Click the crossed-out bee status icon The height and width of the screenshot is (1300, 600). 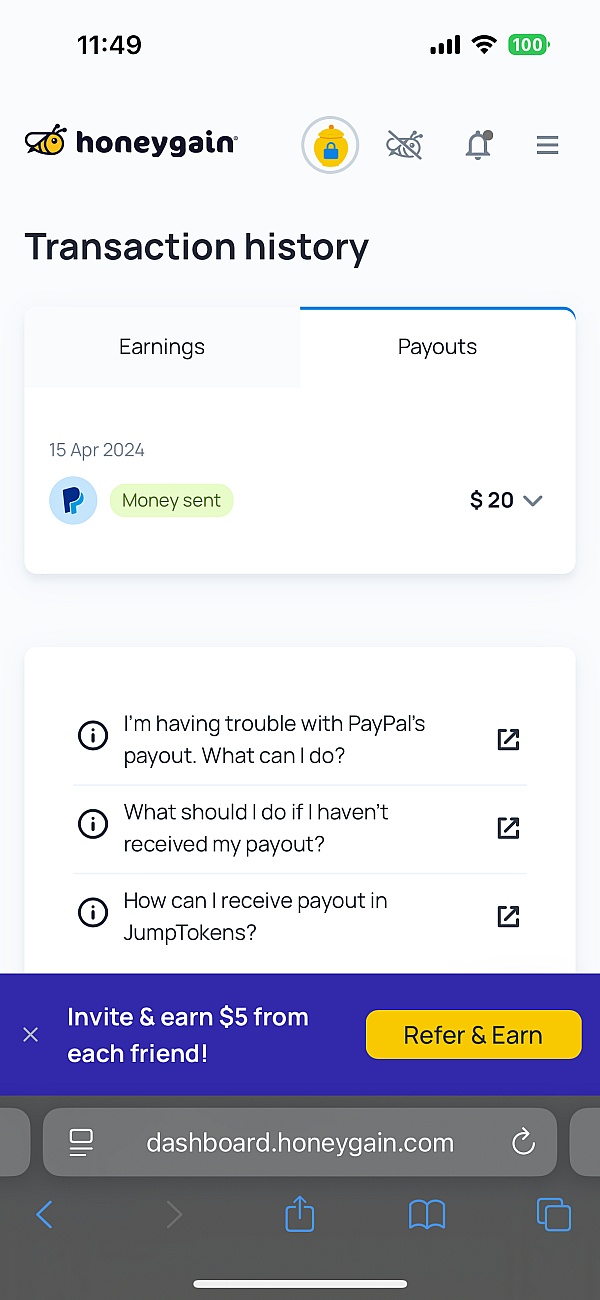(405, 146)
